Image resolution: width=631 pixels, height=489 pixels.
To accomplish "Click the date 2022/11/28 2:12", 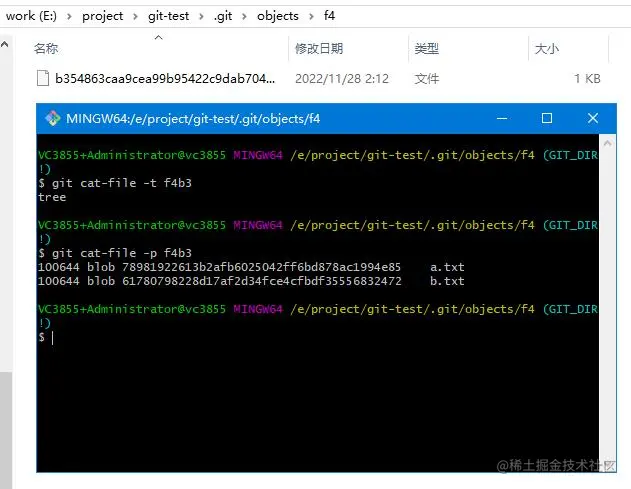I will tap(342, 78).
